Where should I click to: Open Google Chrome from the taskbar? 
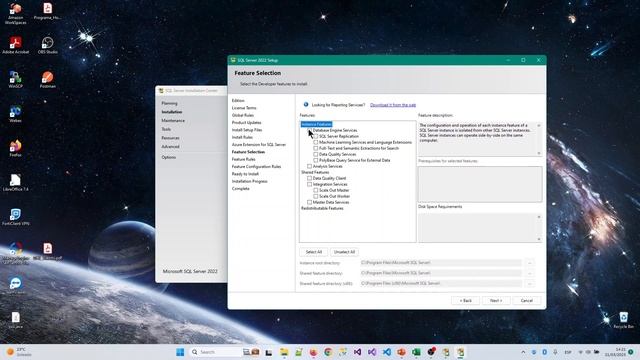pos(328,352)
